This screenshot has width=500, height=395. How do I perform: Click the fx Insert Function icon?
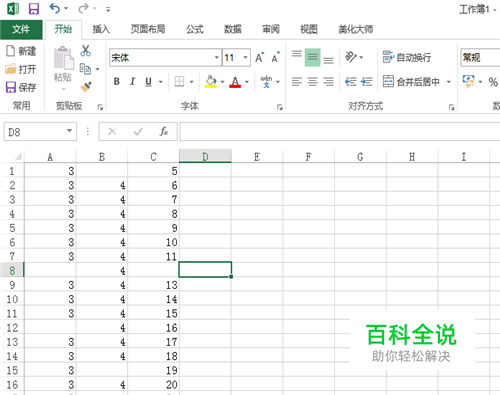[x=163, y=131]
